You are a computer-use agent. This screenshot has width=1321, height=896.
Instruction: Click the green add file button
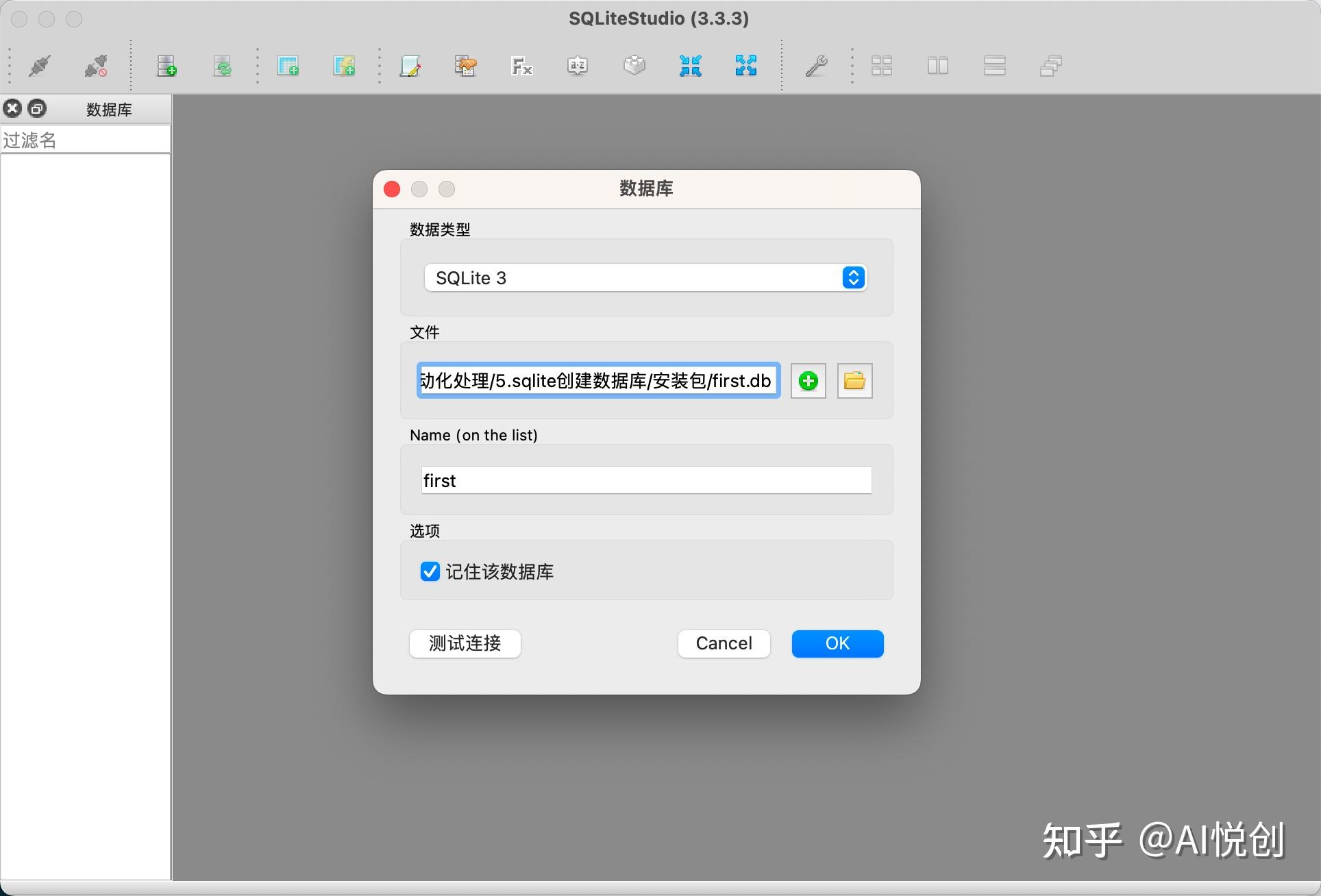tap(808, 381)
